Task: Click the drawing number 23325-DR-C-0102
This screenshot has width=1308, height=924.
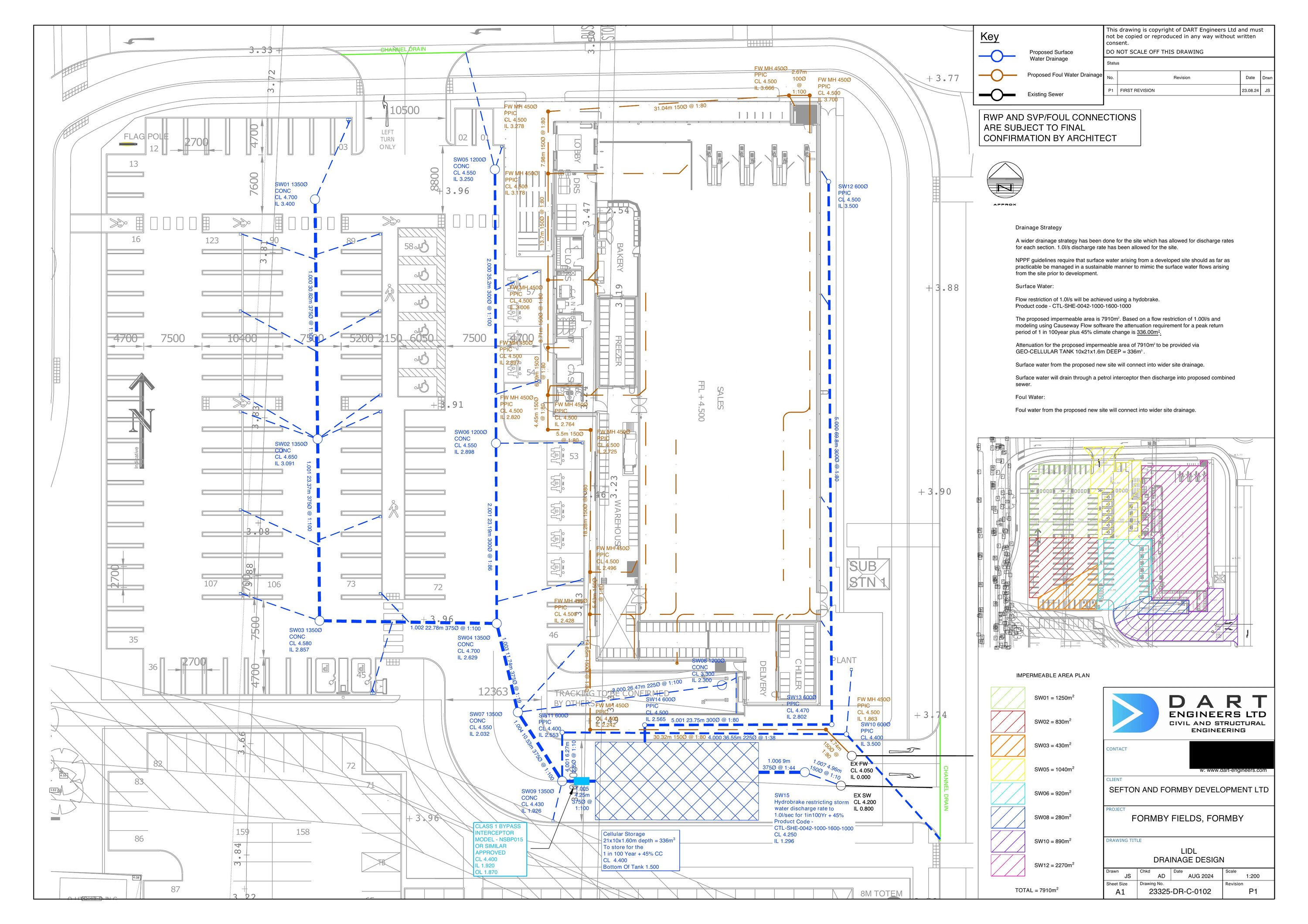Action: [1179, 892]
